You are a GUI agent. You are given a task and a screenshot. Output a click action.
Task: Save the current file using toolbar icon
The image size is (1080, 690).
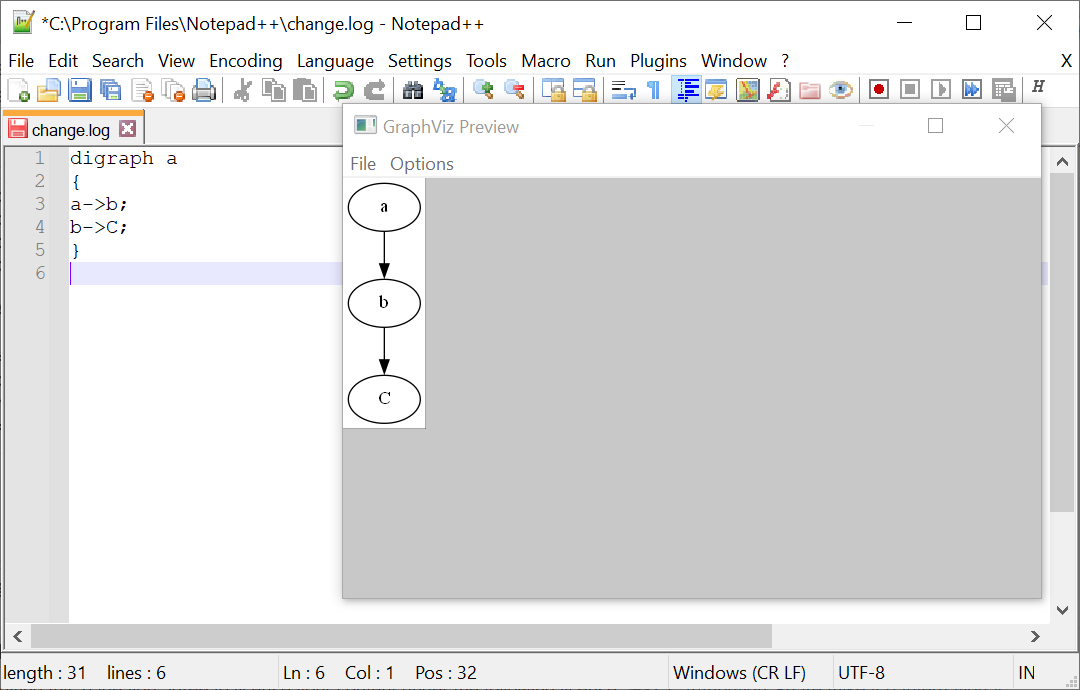coord(79,90)
